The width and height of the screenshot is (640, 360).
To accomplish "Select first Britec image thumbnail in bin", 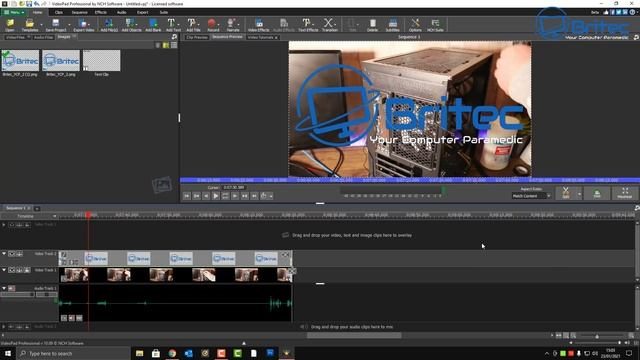I will [x=20, y=60].
